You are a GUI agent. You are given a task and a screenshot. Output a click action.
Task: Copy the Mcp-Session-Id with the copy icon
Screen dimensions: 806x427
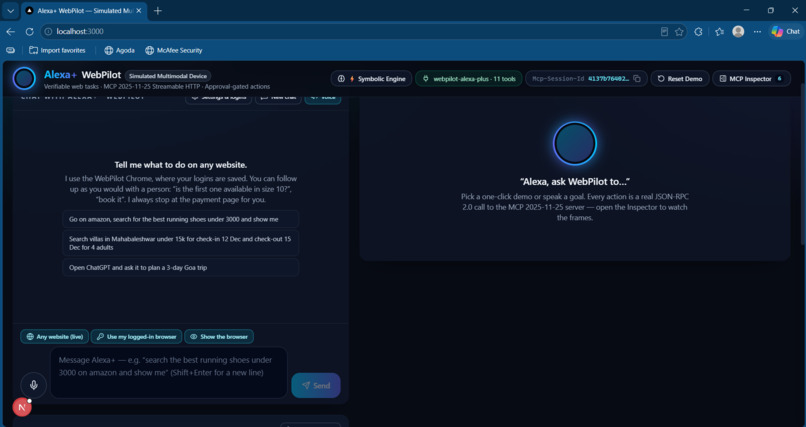[637, 79]
